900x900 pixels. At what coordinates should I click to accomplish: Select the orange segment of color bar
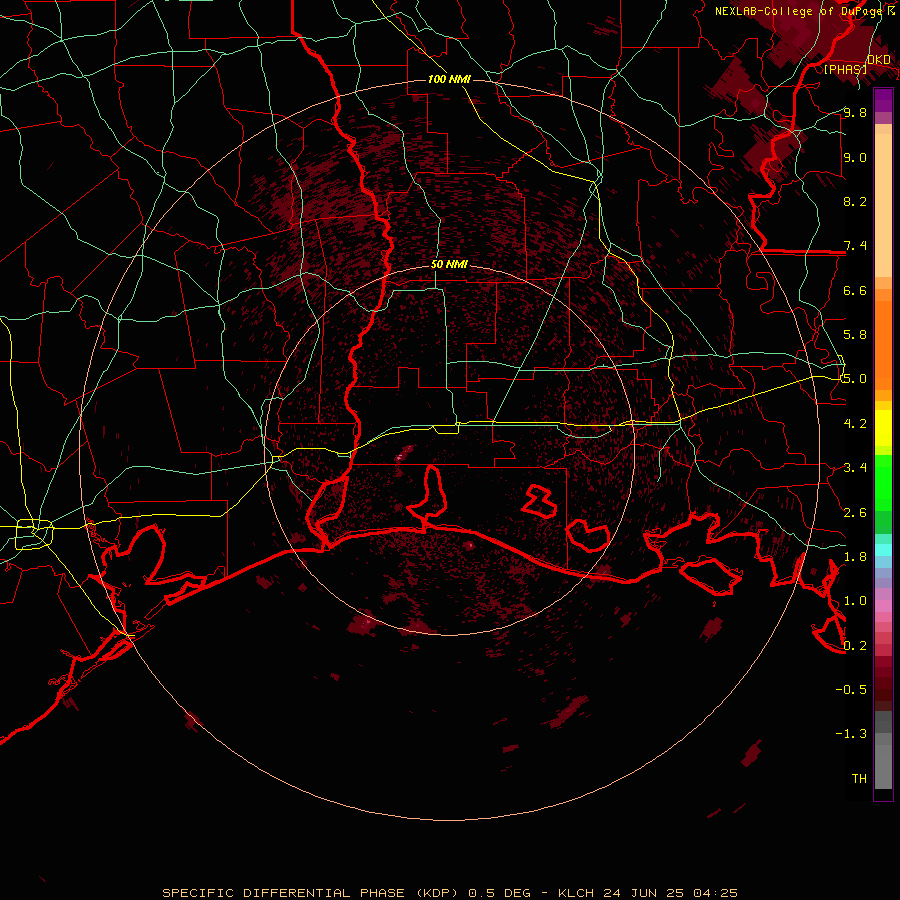883,344
